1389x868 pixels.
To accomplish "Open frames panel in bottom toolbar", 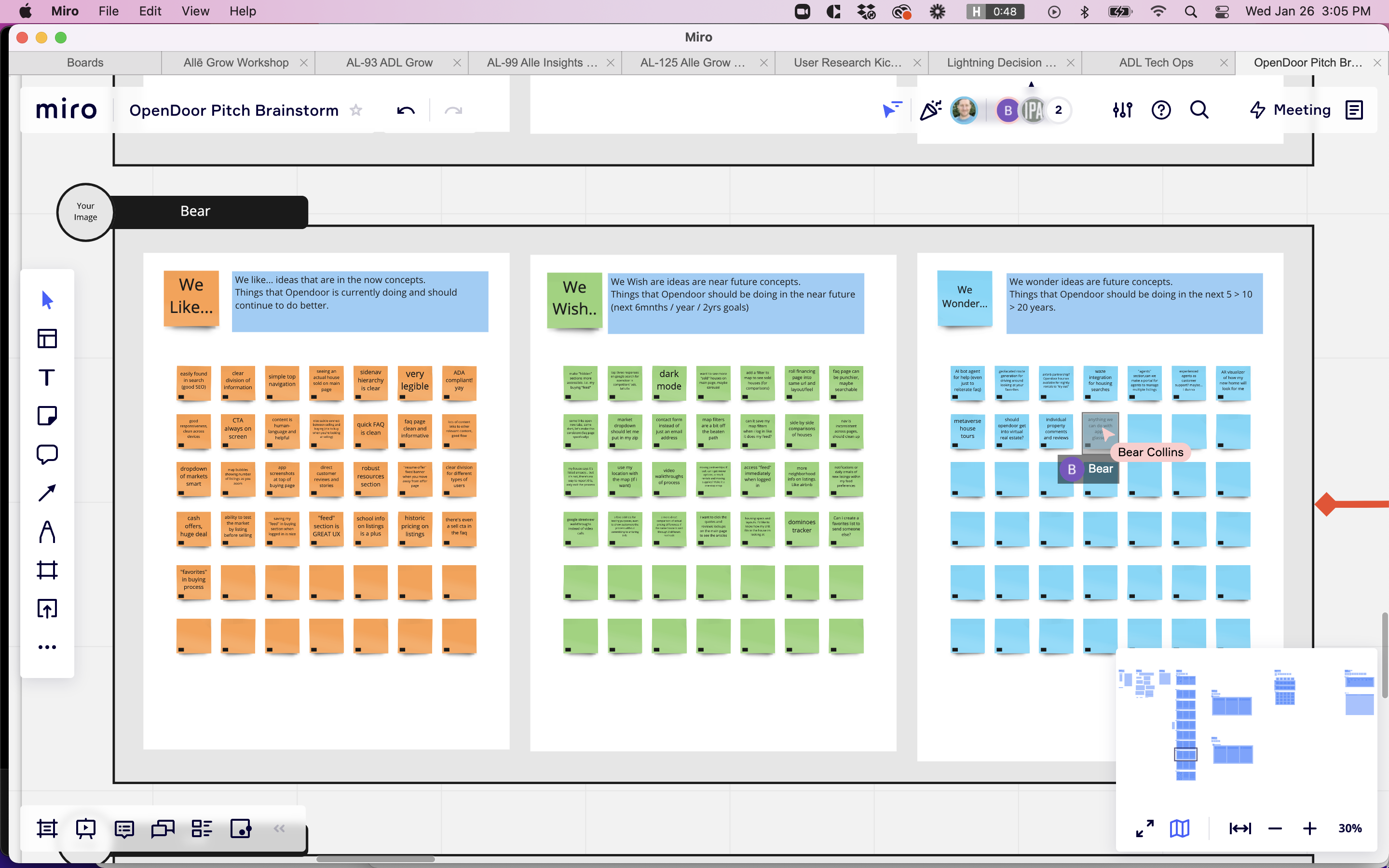I will (x=47, y=828).
